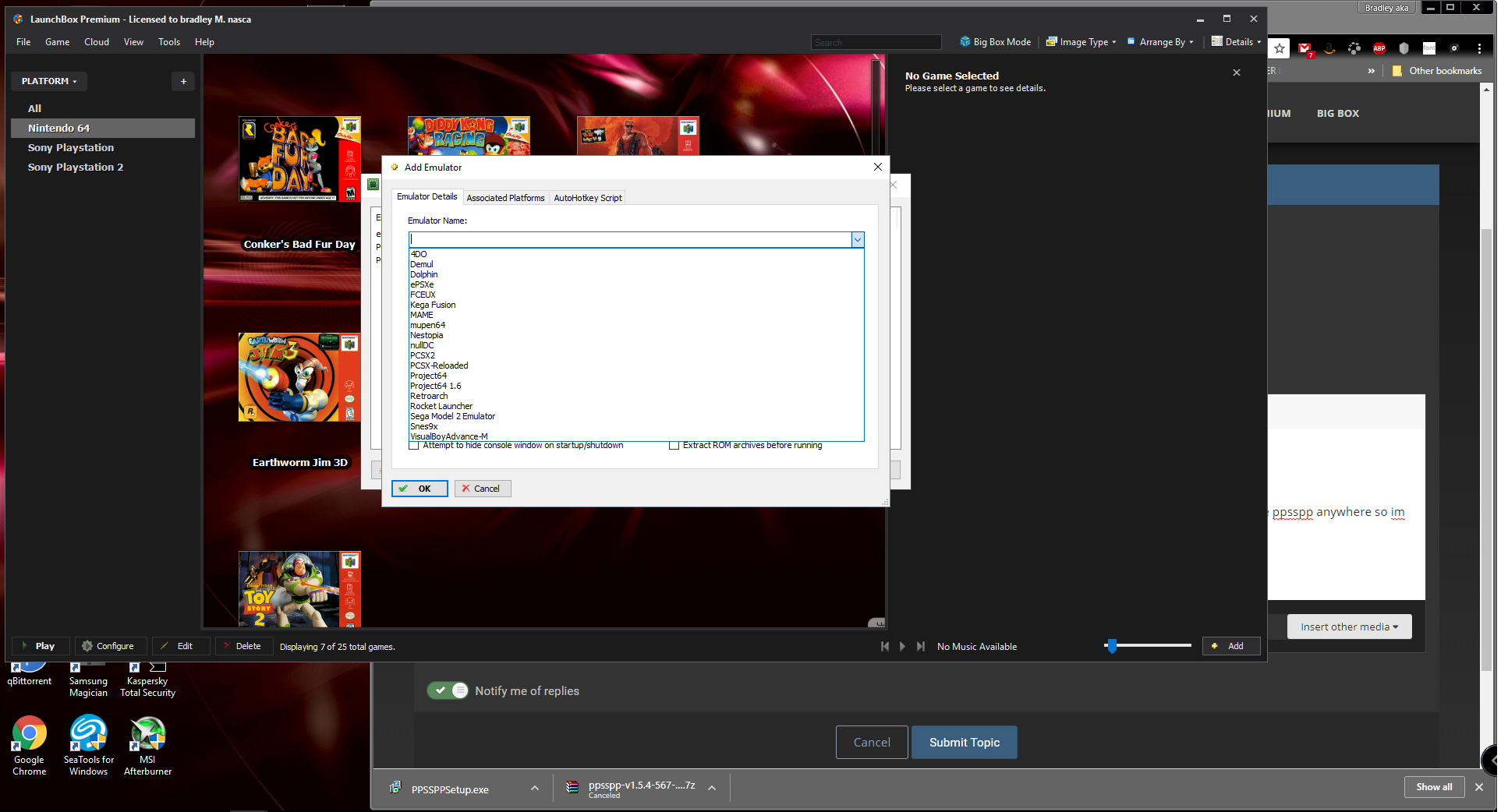Screen dimensions: 1508x812
Task: Choose FCEUX from emulator list
Action: tap(636, 295)
